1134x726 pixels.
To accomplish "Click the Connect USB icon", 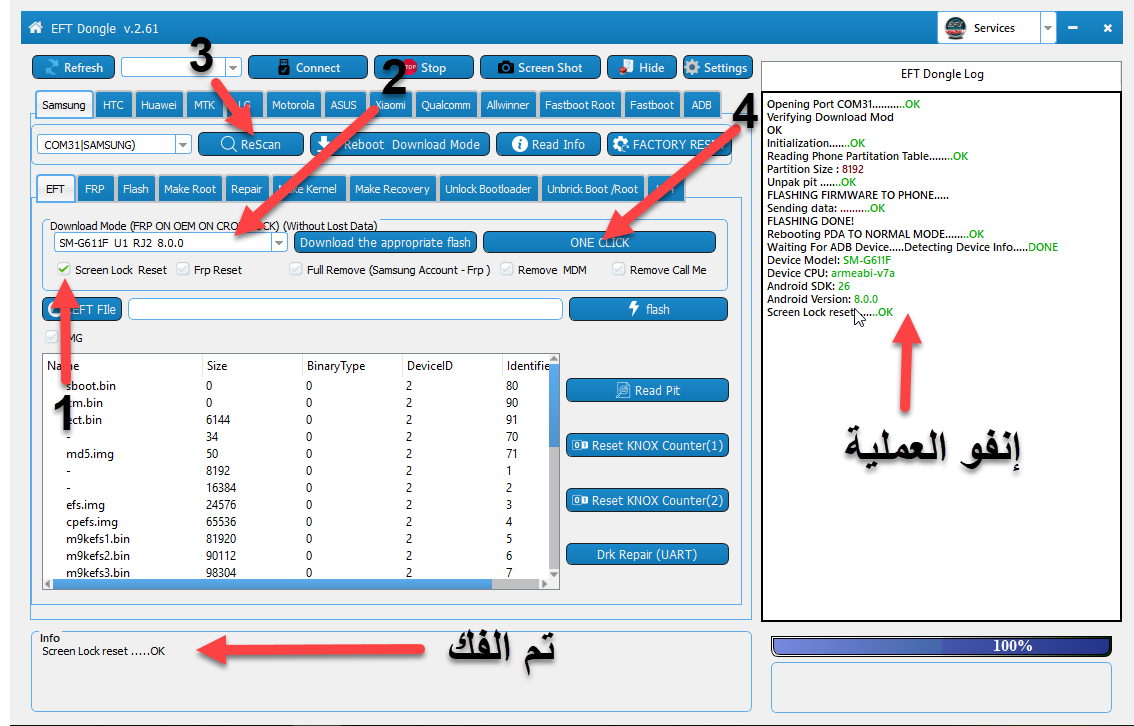I will pyautogui.click(x=284, y=67).
